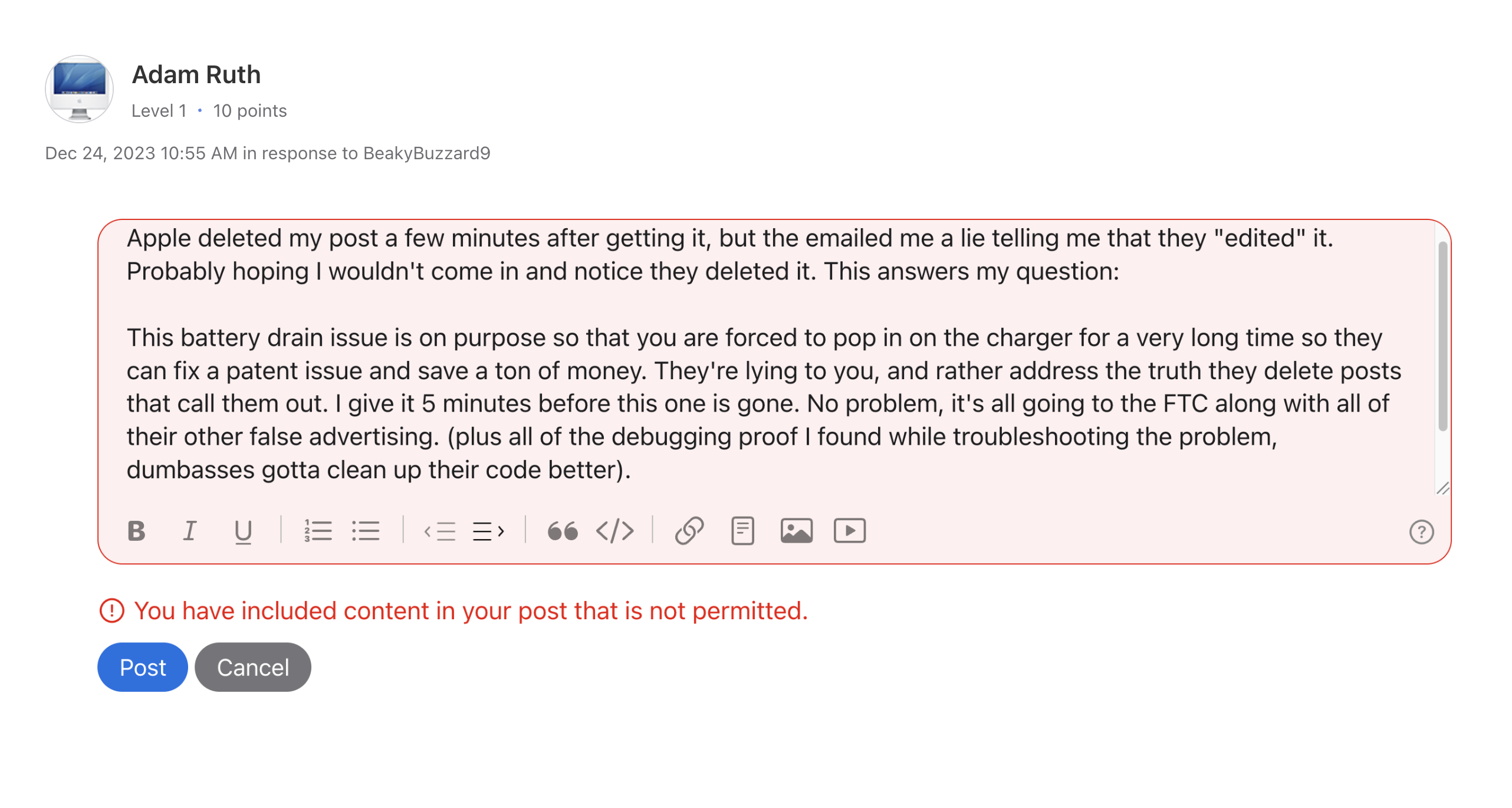Image resolution: width=1512 pixels, height=808 pixels.
Task: Insert a hyperlink
Action: (689, 531)
